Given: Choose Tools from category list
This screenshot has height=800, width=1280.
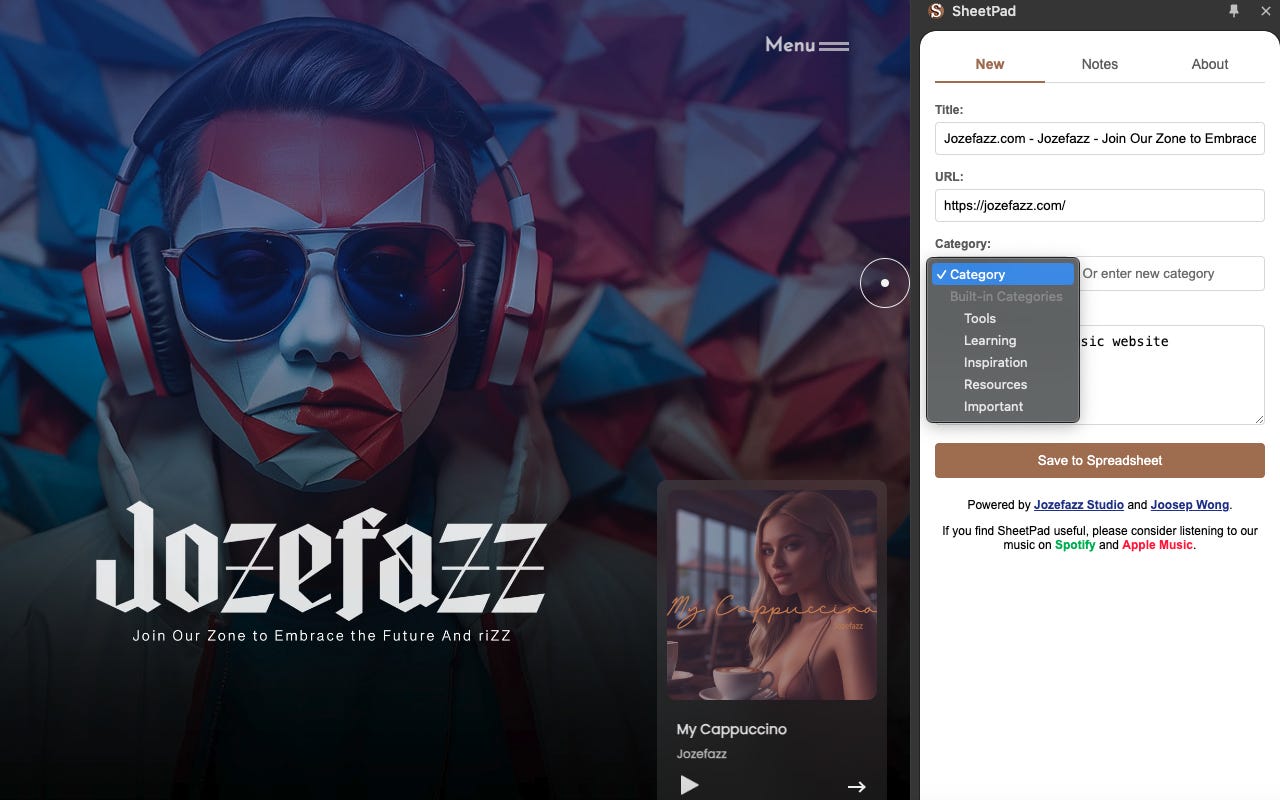Looking at the screenshot, I should click(1003, 318).
